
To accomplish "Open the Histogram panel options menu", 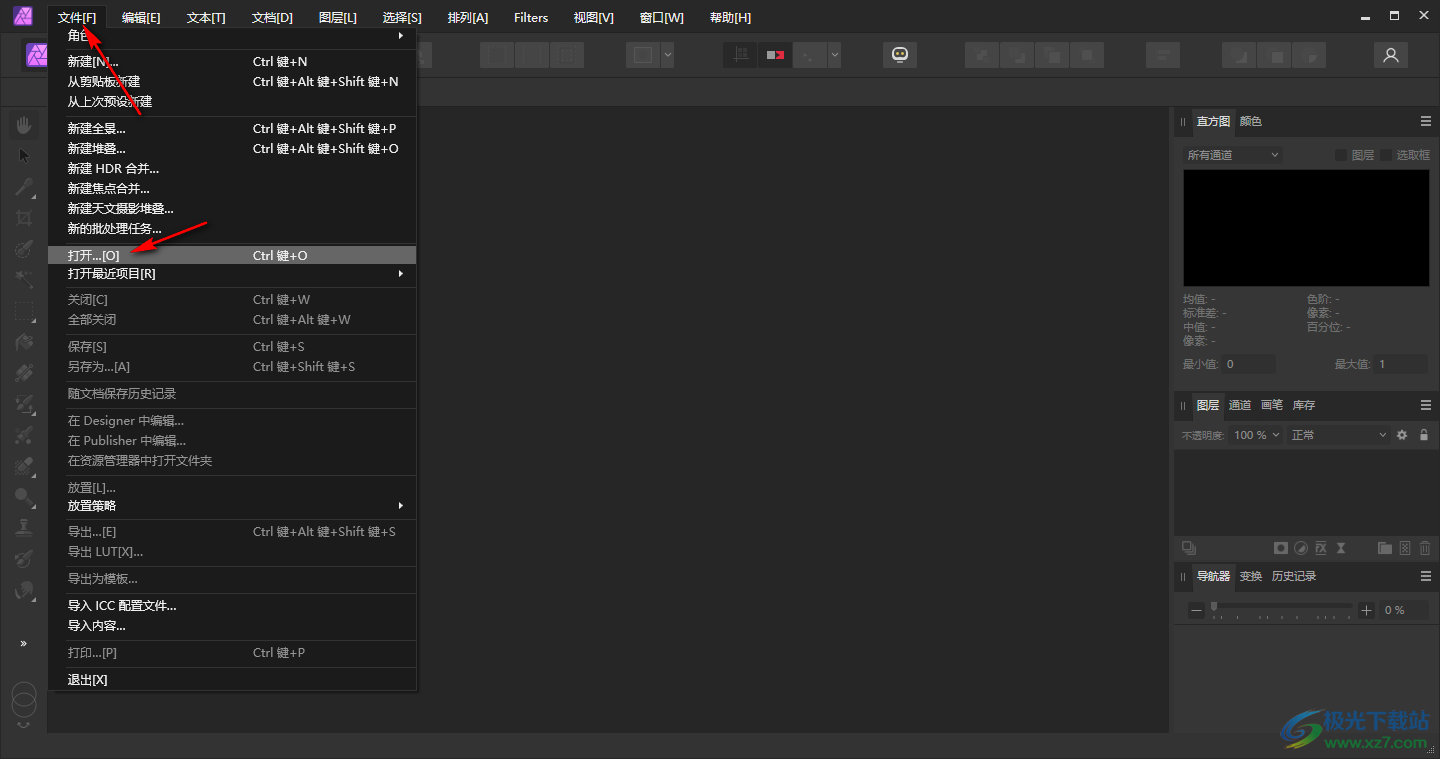I will [x=1426, y=121].
